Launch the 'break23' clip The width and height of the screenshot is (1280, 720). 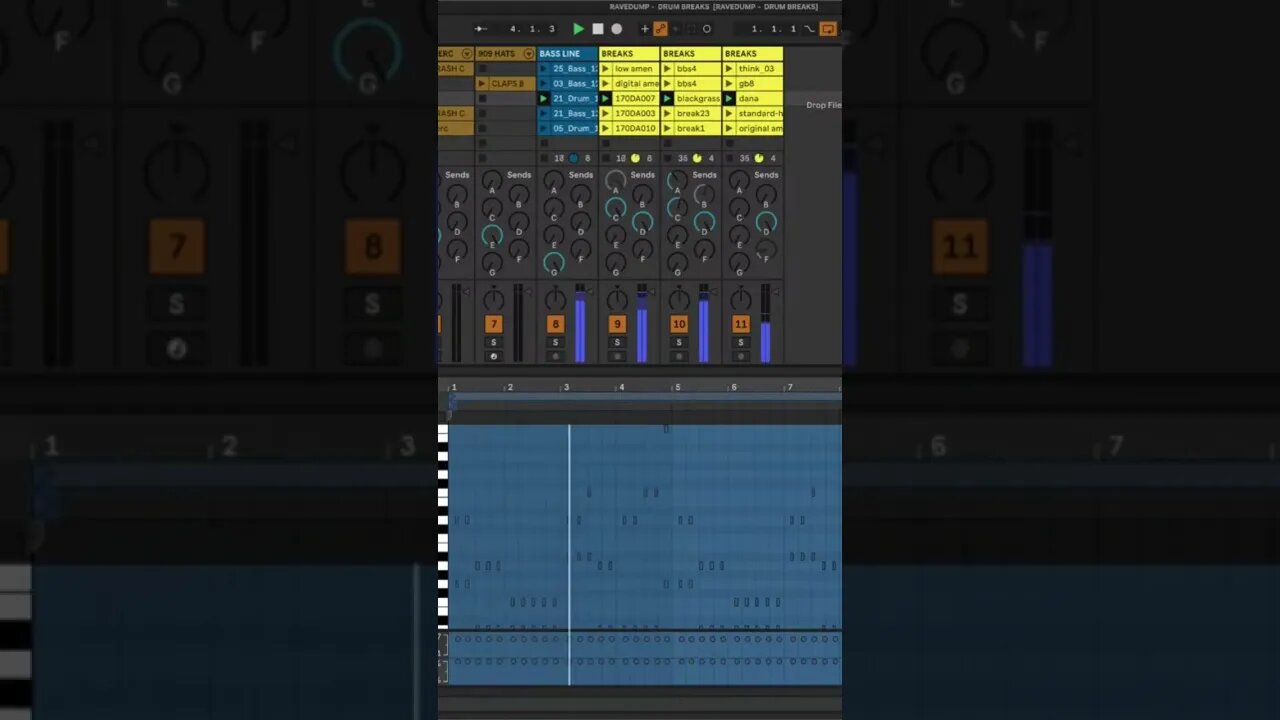click(x=667, y=114)
